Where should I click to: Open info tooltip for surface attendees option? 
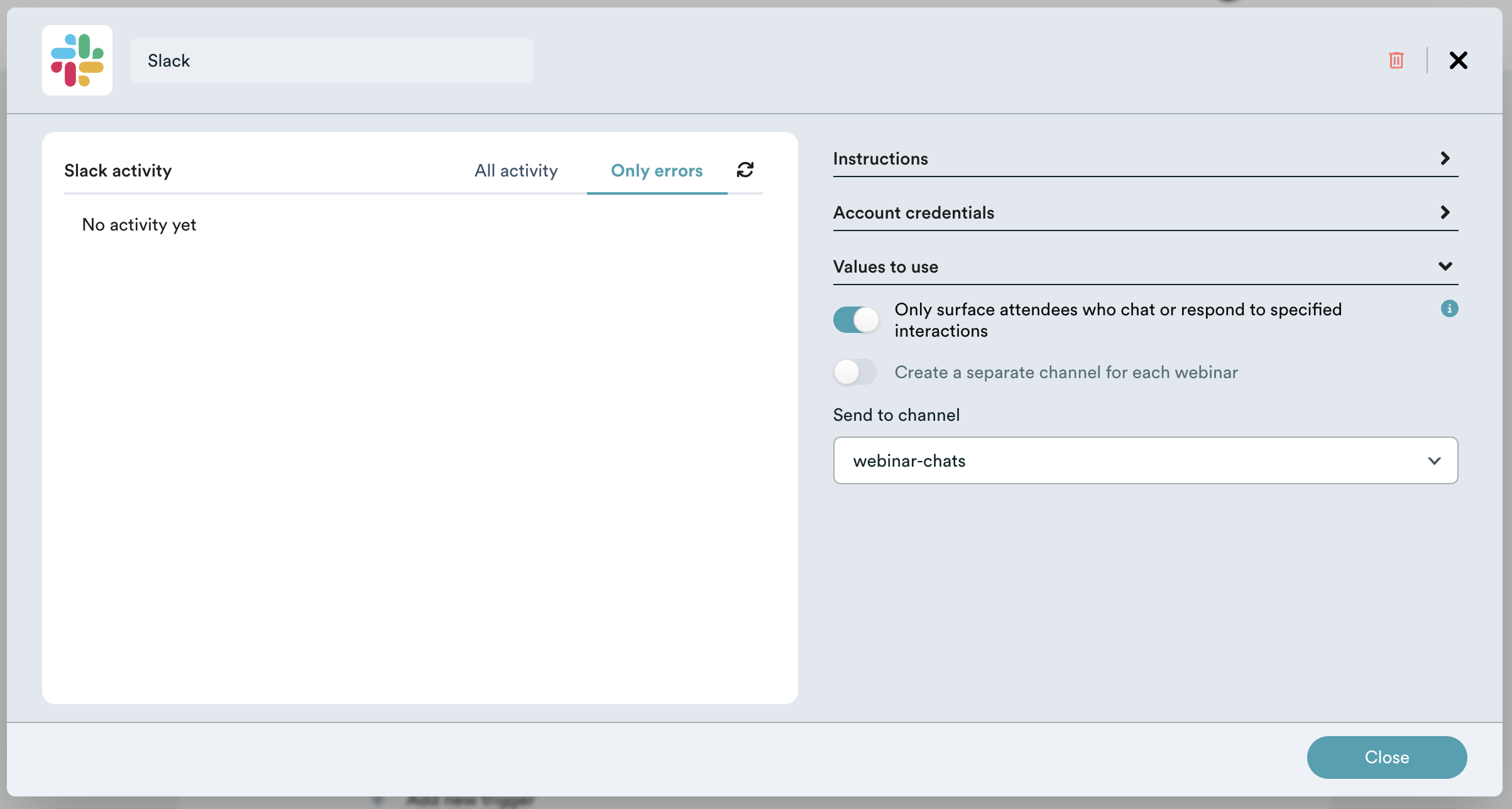tap(1449, 308)
